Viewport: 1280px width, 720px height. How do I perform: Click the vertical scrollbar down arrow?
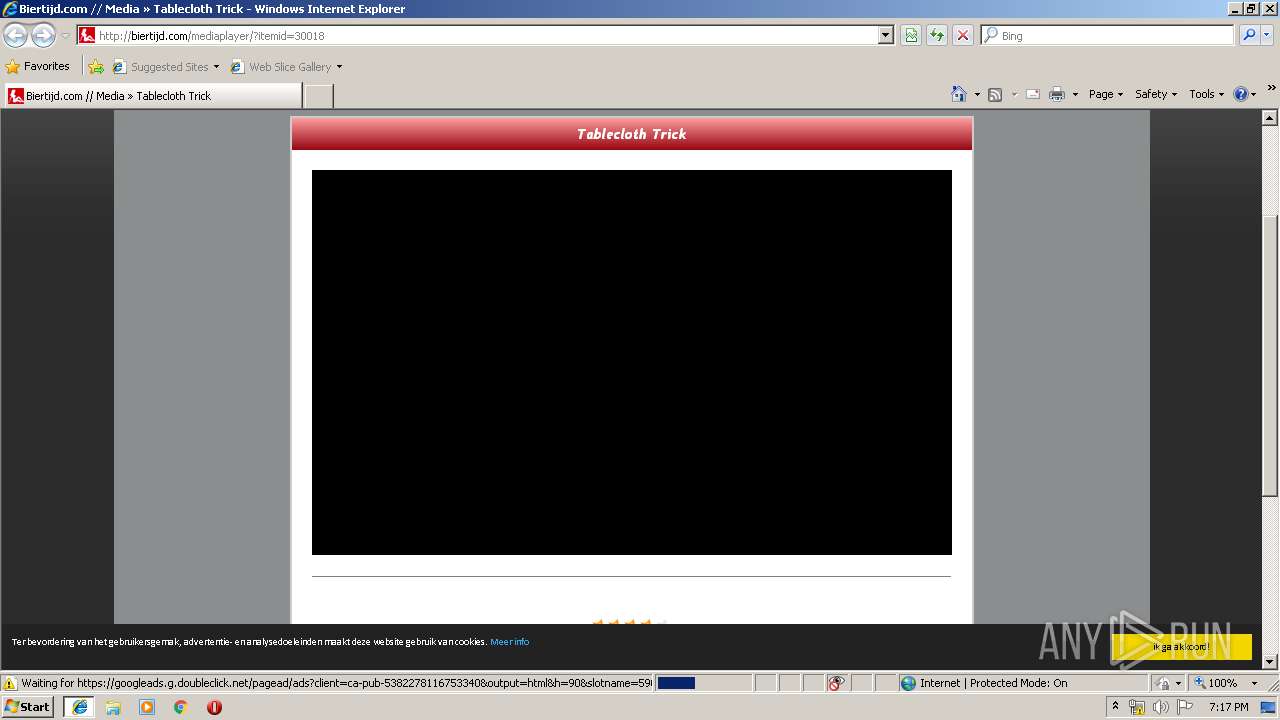[x=1270, y=661]
